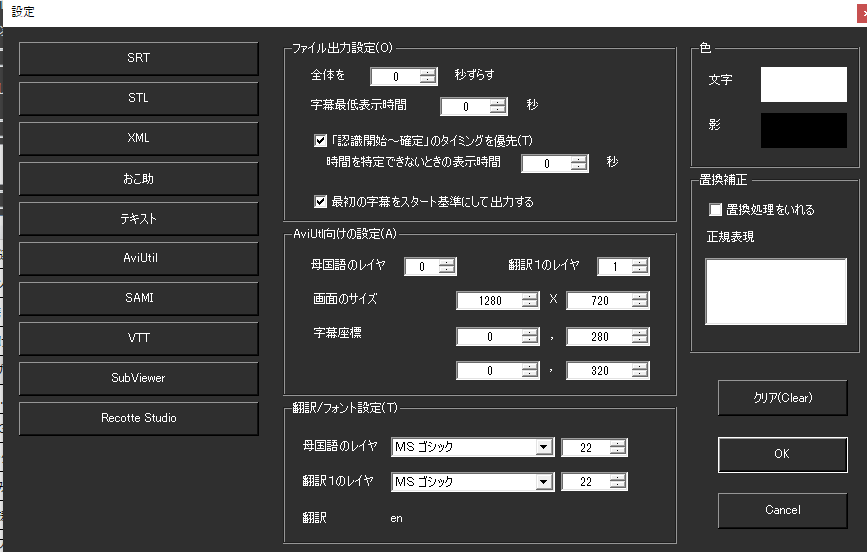Click the 時間を特定できないときの表示時間 field
Image resolution: width=867 pixels, height=552 pixels.
coord(546,163)
